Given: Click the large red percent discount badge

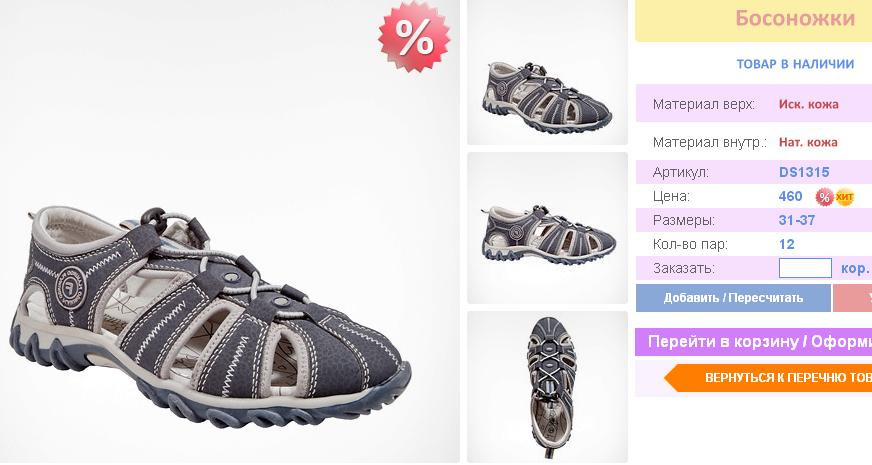Looking at the screenshot, I should tap(414, 36).
